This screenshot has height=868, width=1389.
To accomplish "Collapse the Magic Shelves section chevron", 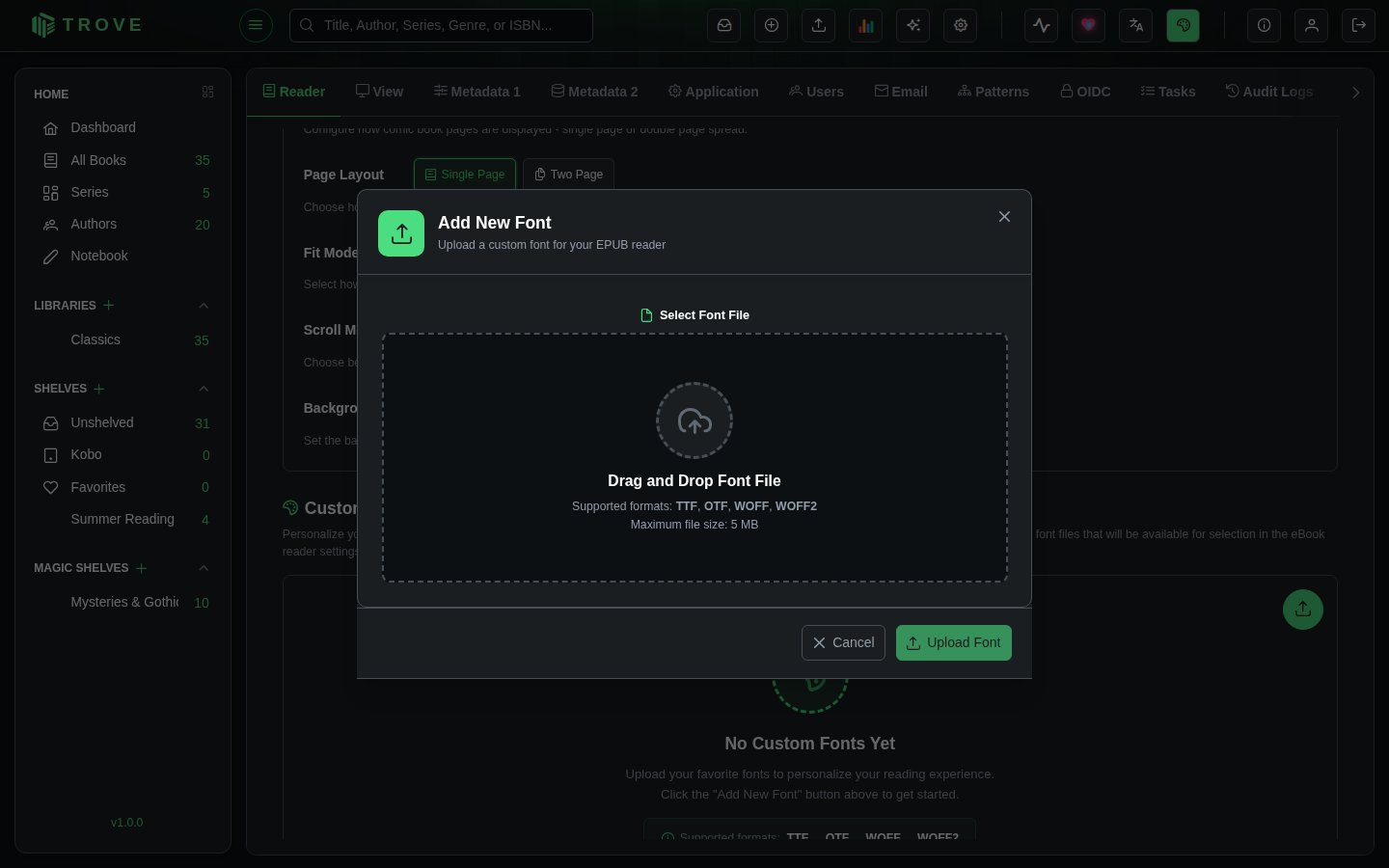I will (x=204, y=568).
